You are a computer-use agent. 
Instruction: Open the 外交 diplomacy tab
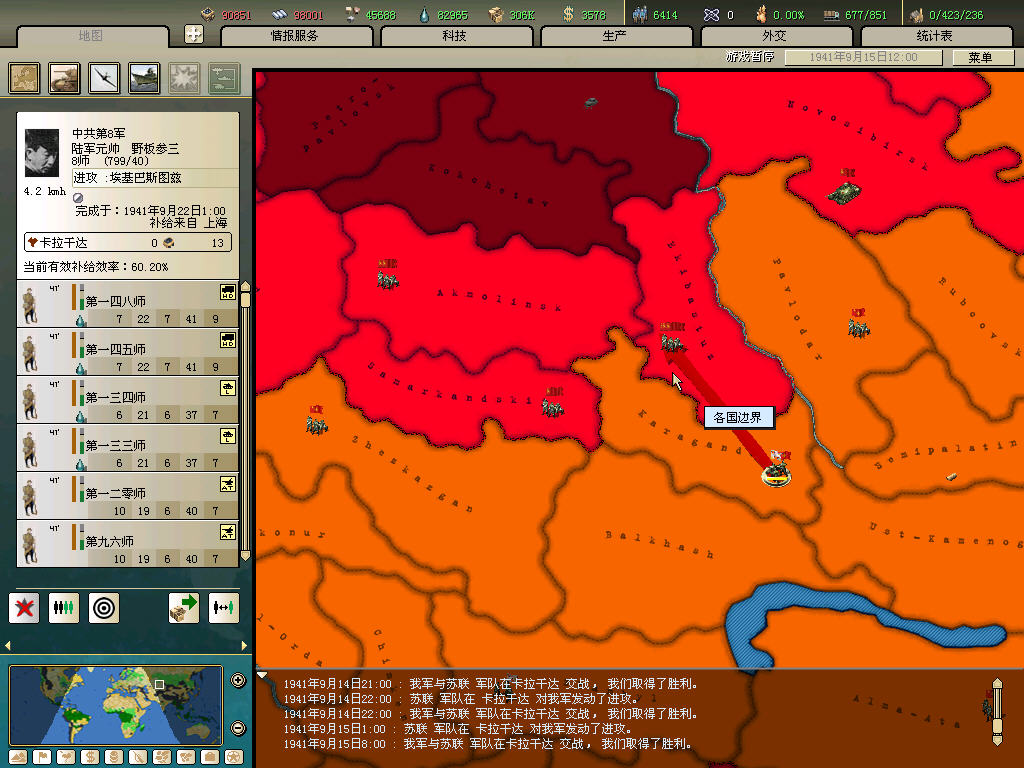click(x=775, y=36)
